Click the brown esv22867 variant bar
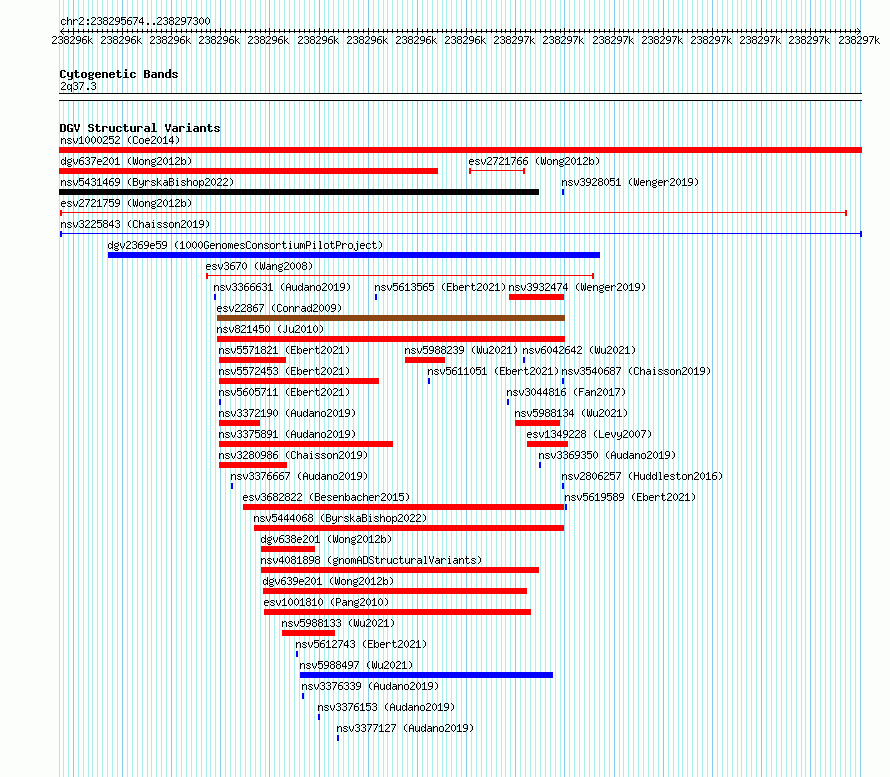 point(391,318)
